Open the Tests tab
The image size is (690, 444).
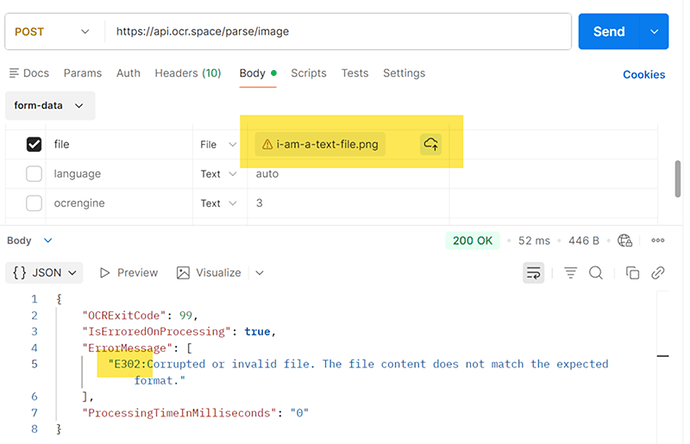(355, 73)
